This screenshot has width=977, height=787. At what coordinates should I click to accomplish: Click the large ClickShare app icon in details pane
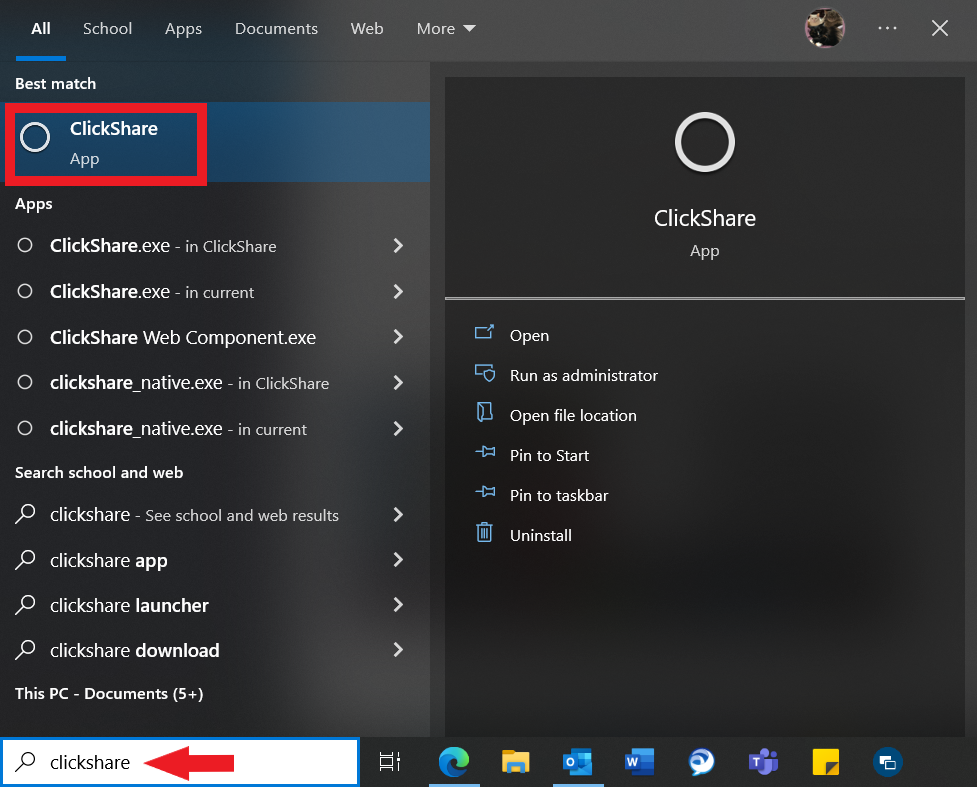click(705, 142)
